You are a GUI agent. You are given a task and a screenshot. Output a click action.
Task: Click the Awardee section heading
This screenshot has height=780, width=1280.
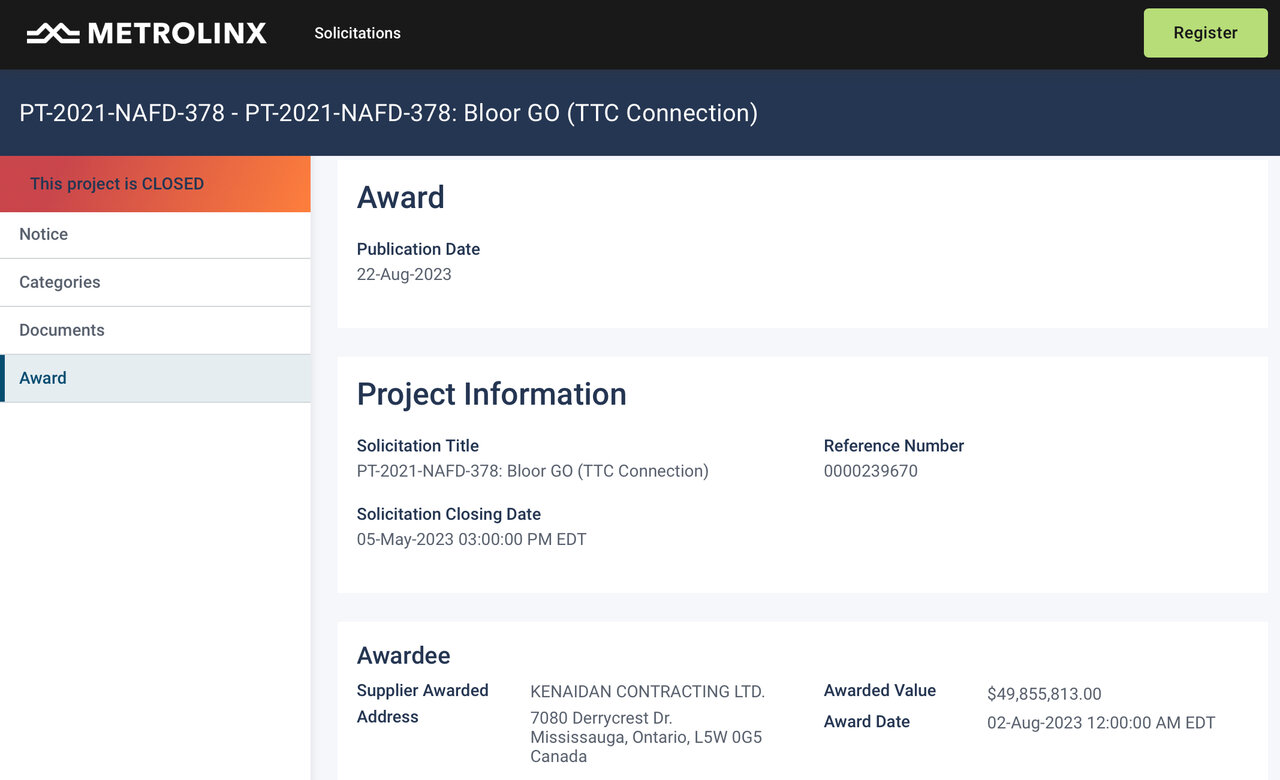pyautogui.click(x=403, y=656)
